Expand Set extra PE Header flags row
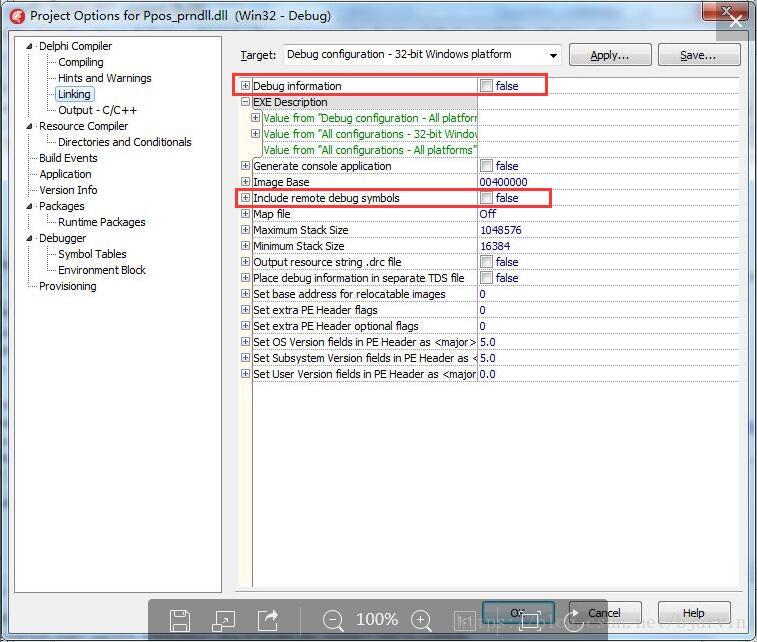The width and height of the screenshot is (757, 642). tap(245, 309)
